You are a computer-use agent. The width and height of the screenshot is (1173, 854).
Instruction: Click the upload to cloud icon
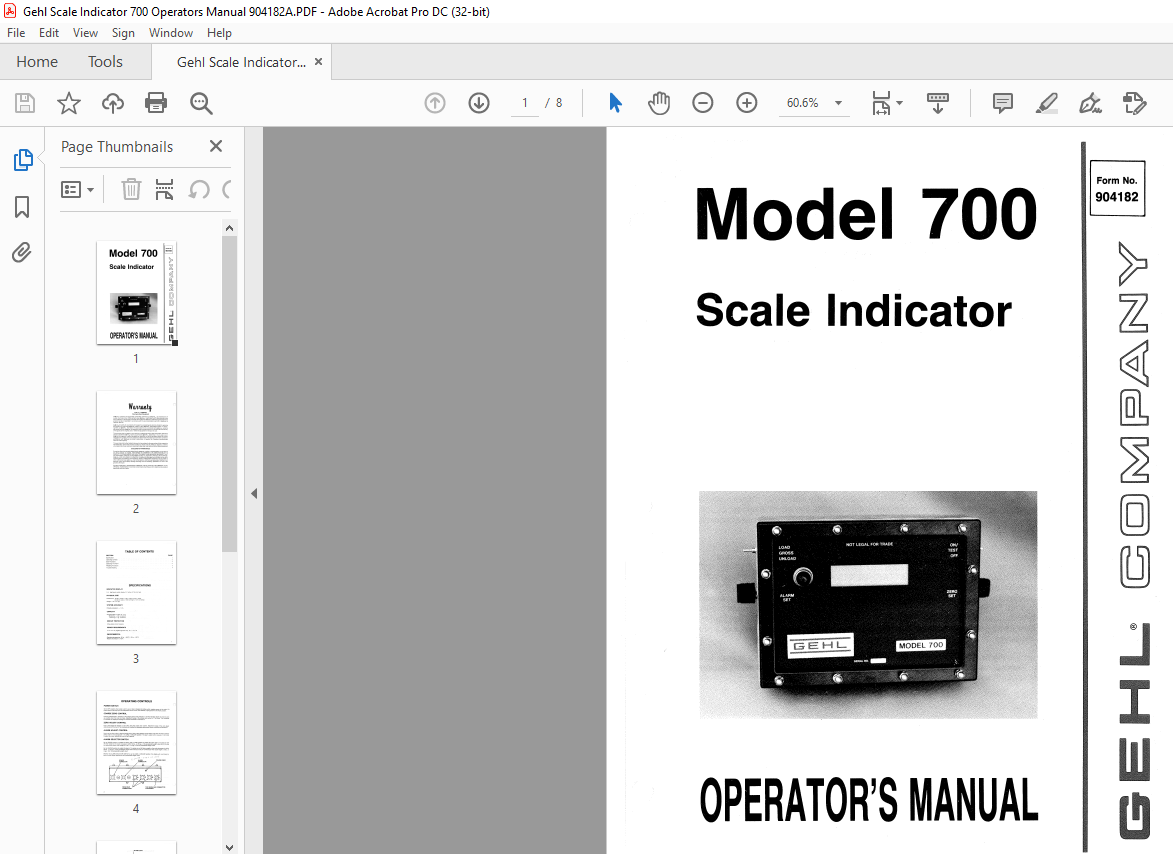tap(113, 103)
